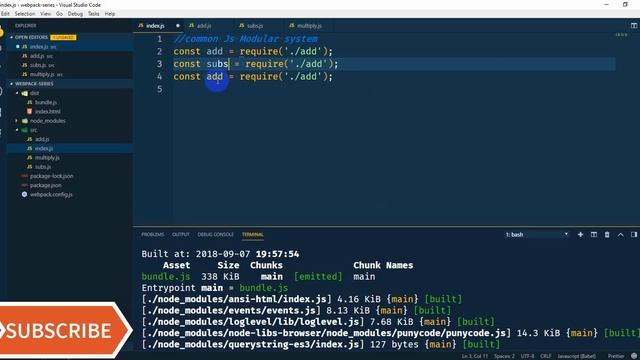640x360 pixels.
Task: Kill the terminal with the trash icon
Action: [607, 235]
